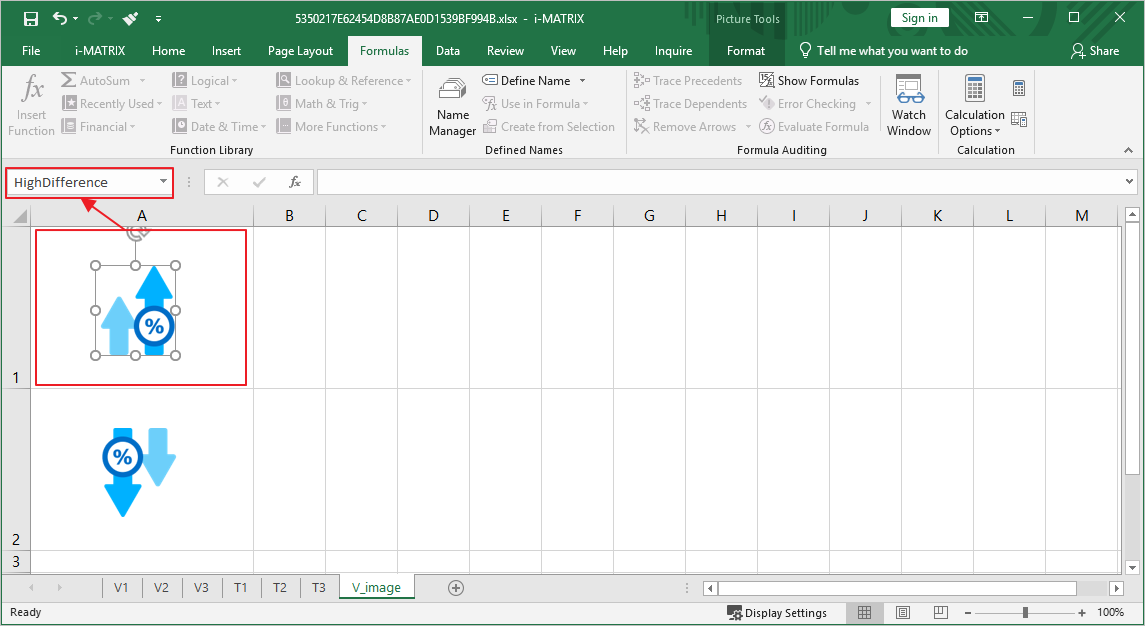Adjust the zoom slider in status bar
Screen dimensions: 1145x626
[x=1025, y=613]
